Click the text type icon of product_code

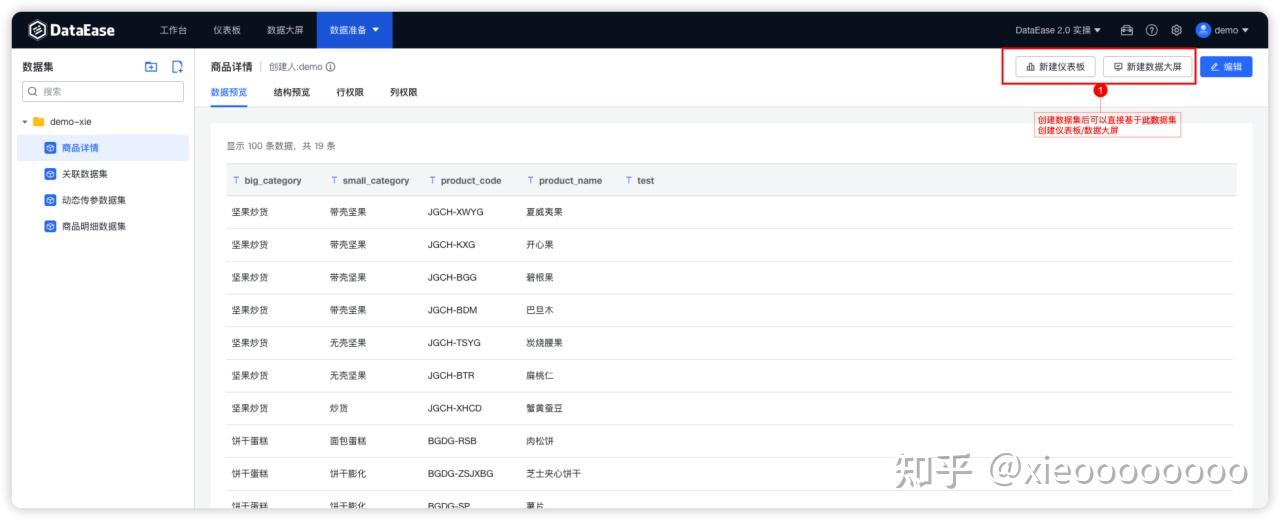point(432,181)
